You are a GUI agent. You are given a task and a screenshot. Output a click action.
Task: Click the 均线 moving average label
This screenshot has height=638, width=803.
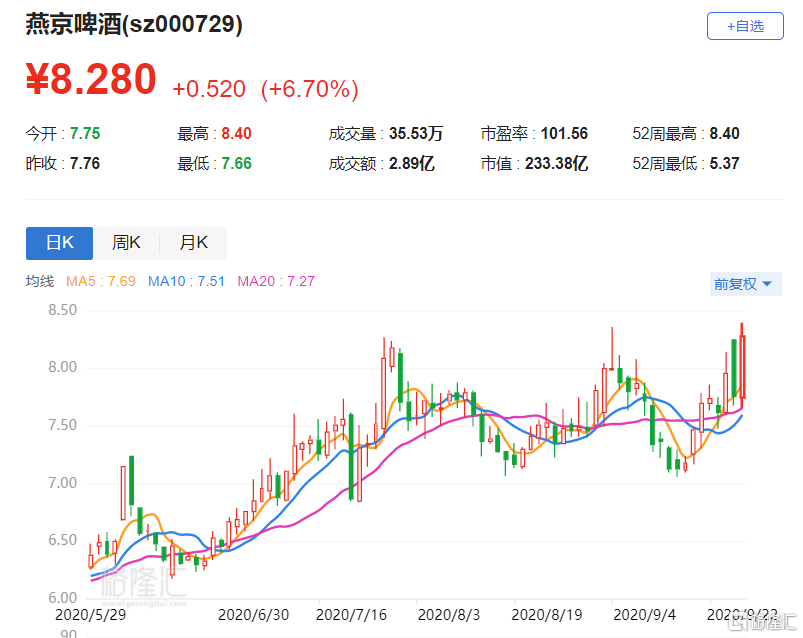click(x=40, y=281)
